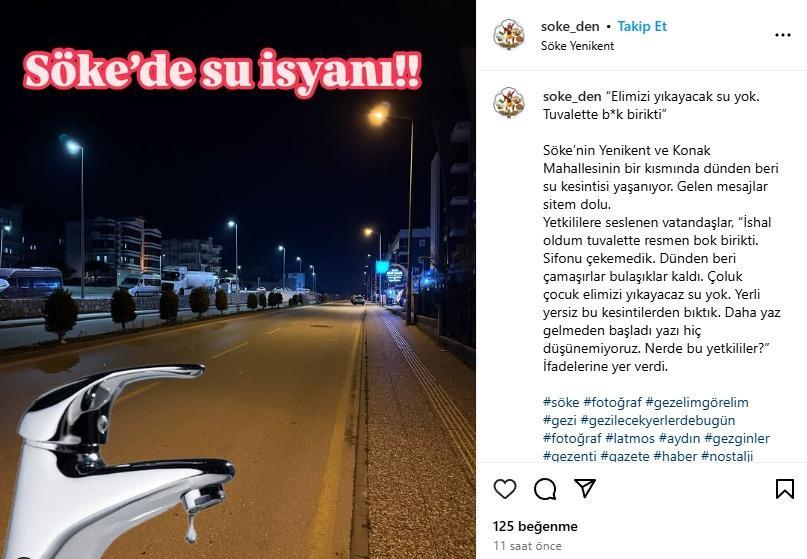
Task: Open the #gezilecekyerlerdebugün hashtag
Action: 658,421
